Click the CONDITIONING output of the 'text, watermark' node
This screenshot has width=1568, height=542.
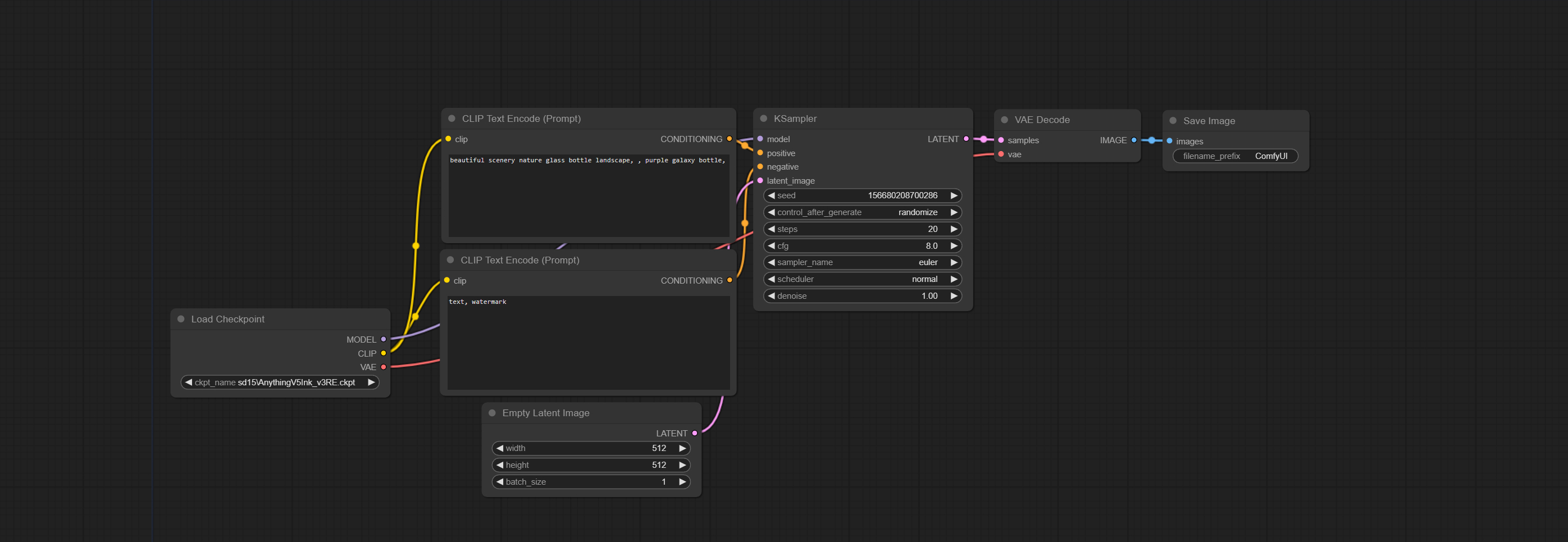[729, 280]
